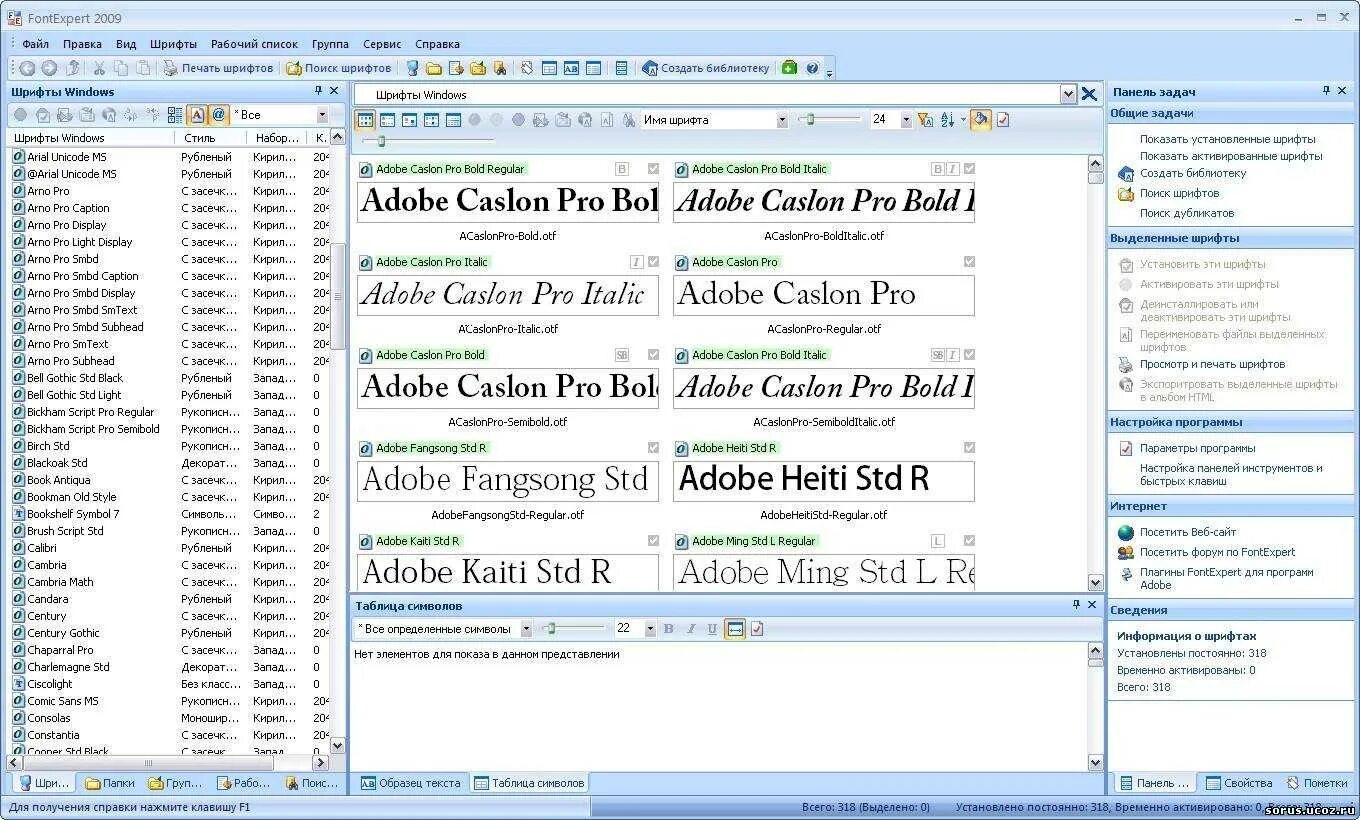Click the page icon right of paint bucket
Screen dimensions: 1360x820
click(1003, 120)
